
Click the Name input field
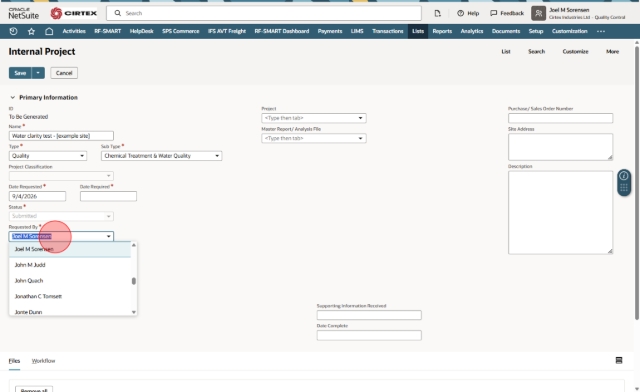pos(61,136)
